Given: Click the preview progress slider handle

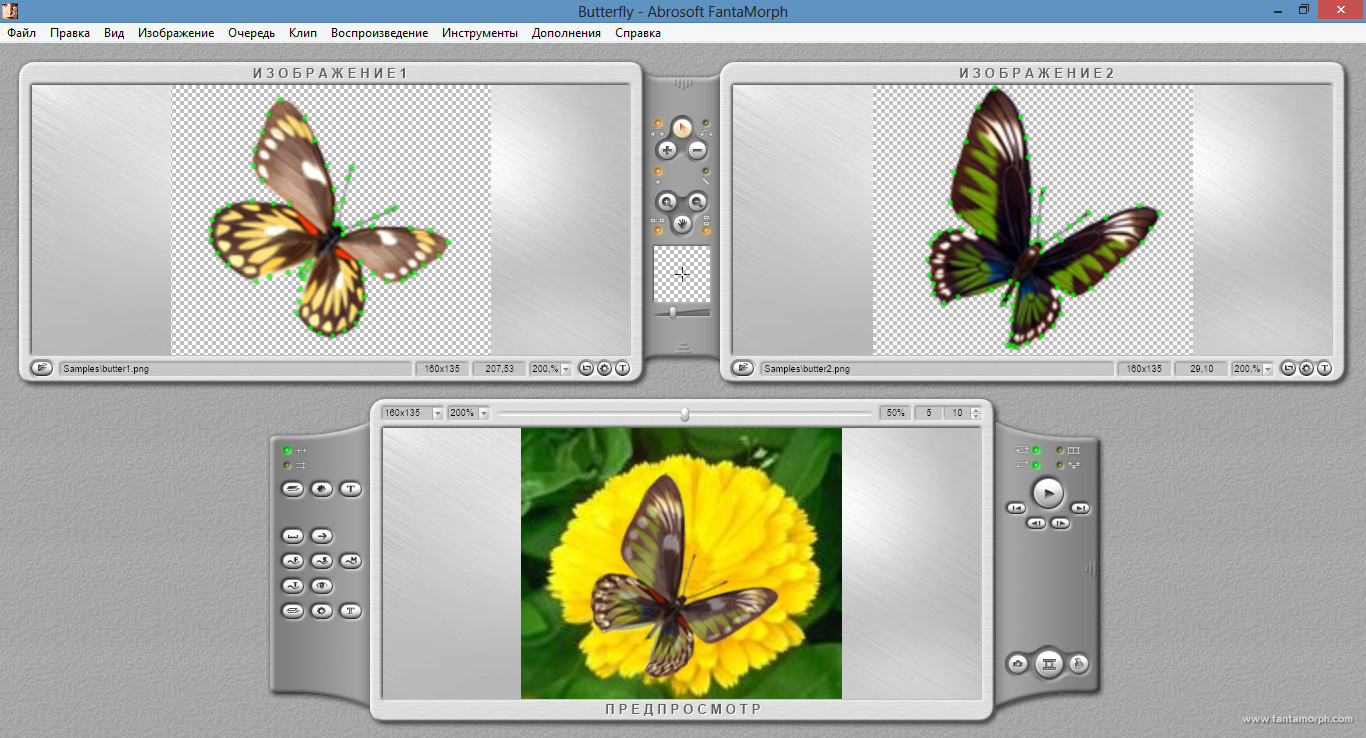Looking at the screenshot, I should 685,414.
